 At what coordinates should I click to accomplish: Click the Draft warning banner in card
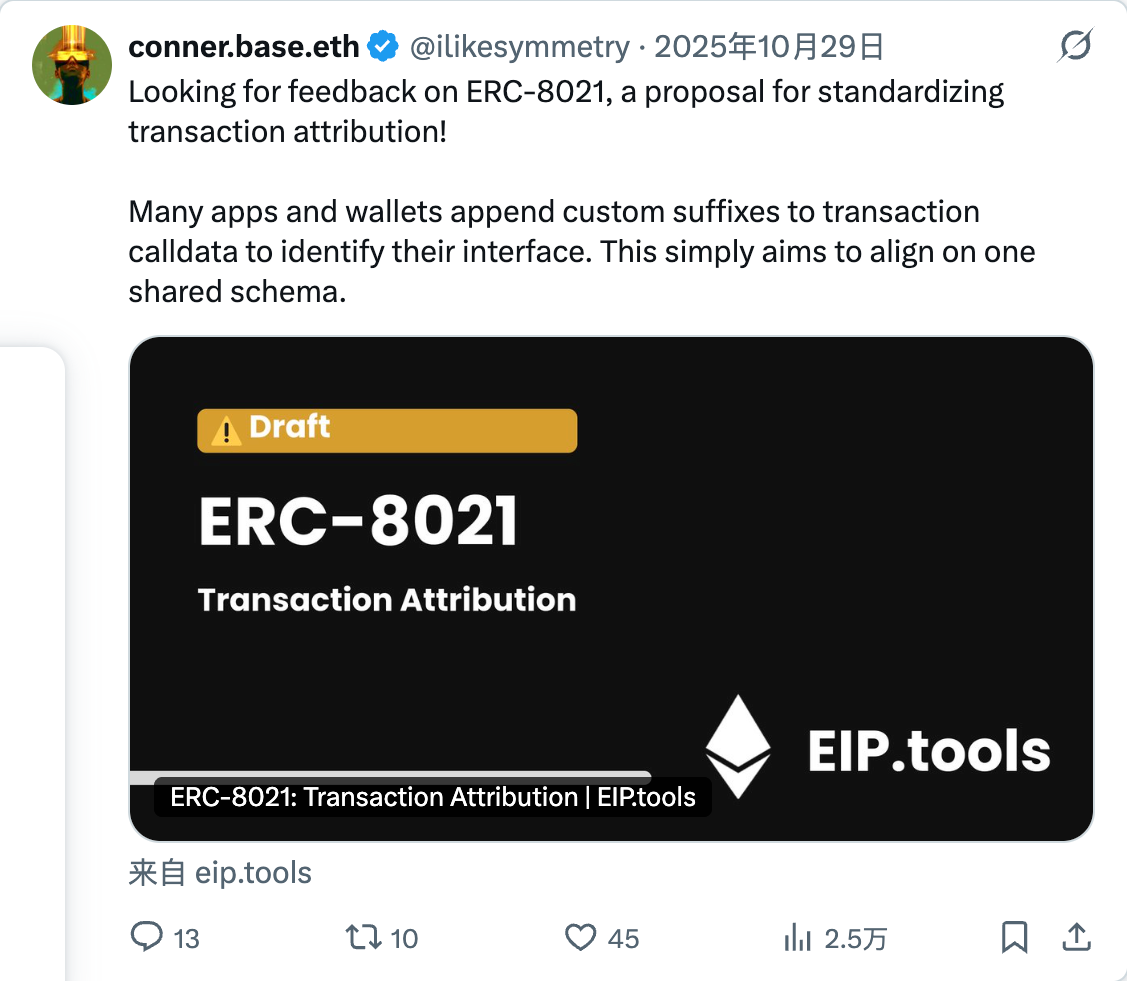click(x=387, y=430)
